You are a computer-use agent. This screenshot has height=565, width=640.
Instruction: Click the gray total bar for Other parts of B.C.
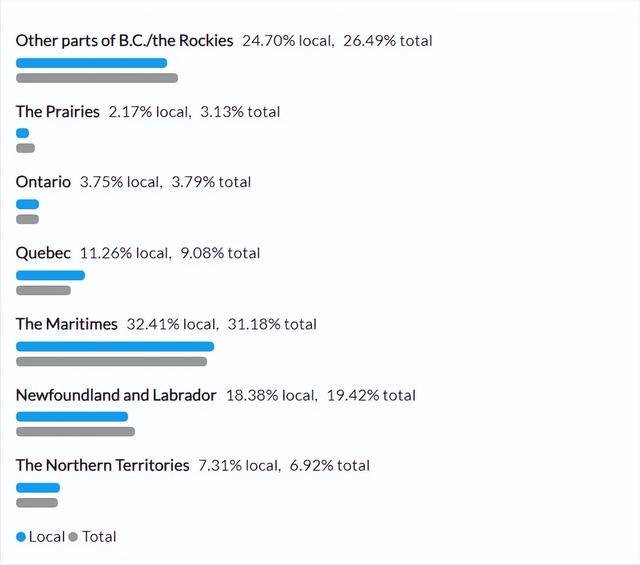(97, 78)
